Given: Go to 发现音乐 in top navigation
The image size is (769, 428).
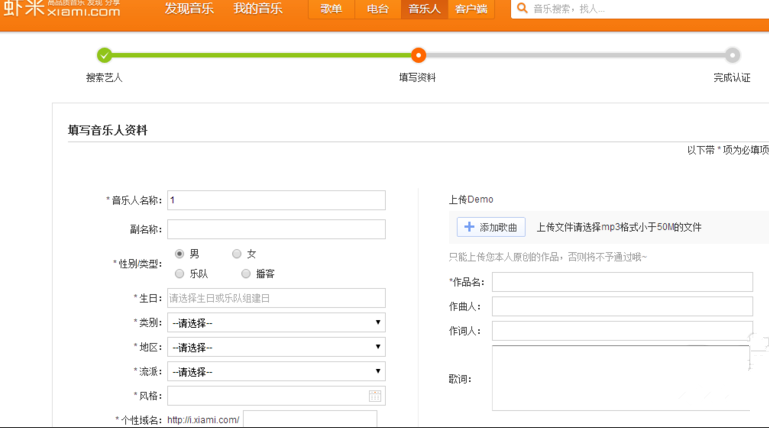Looking at the screenshot, I should coord(189,9).
